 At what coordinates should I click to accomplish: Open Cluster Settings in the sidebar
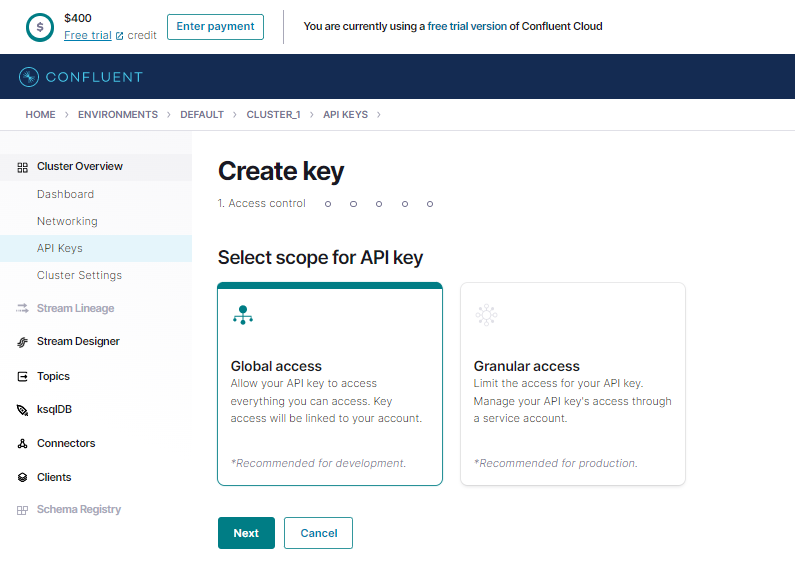click(79, 275)
